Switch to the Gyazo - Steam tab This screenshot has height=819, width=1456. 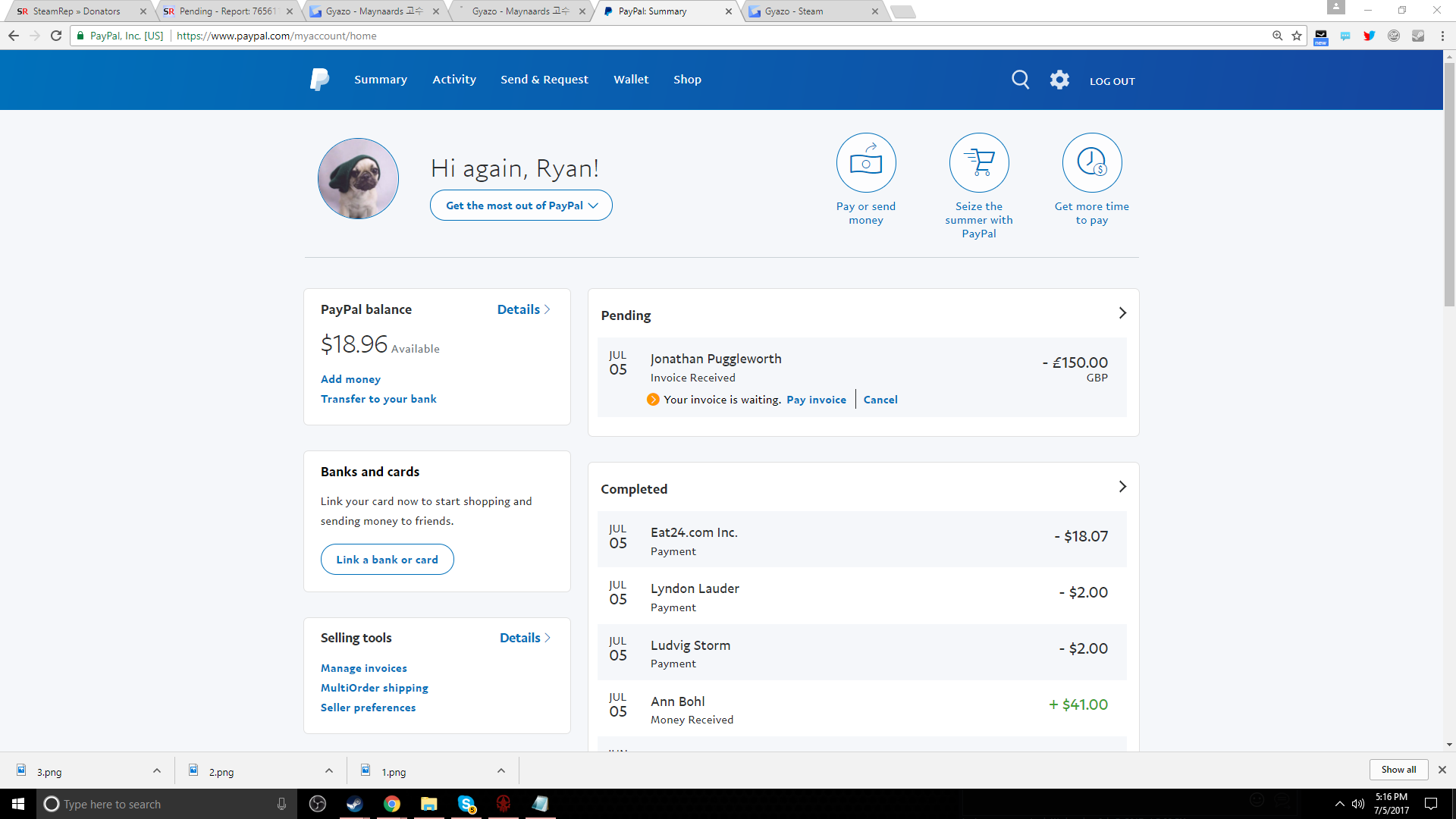click(811, 11)
